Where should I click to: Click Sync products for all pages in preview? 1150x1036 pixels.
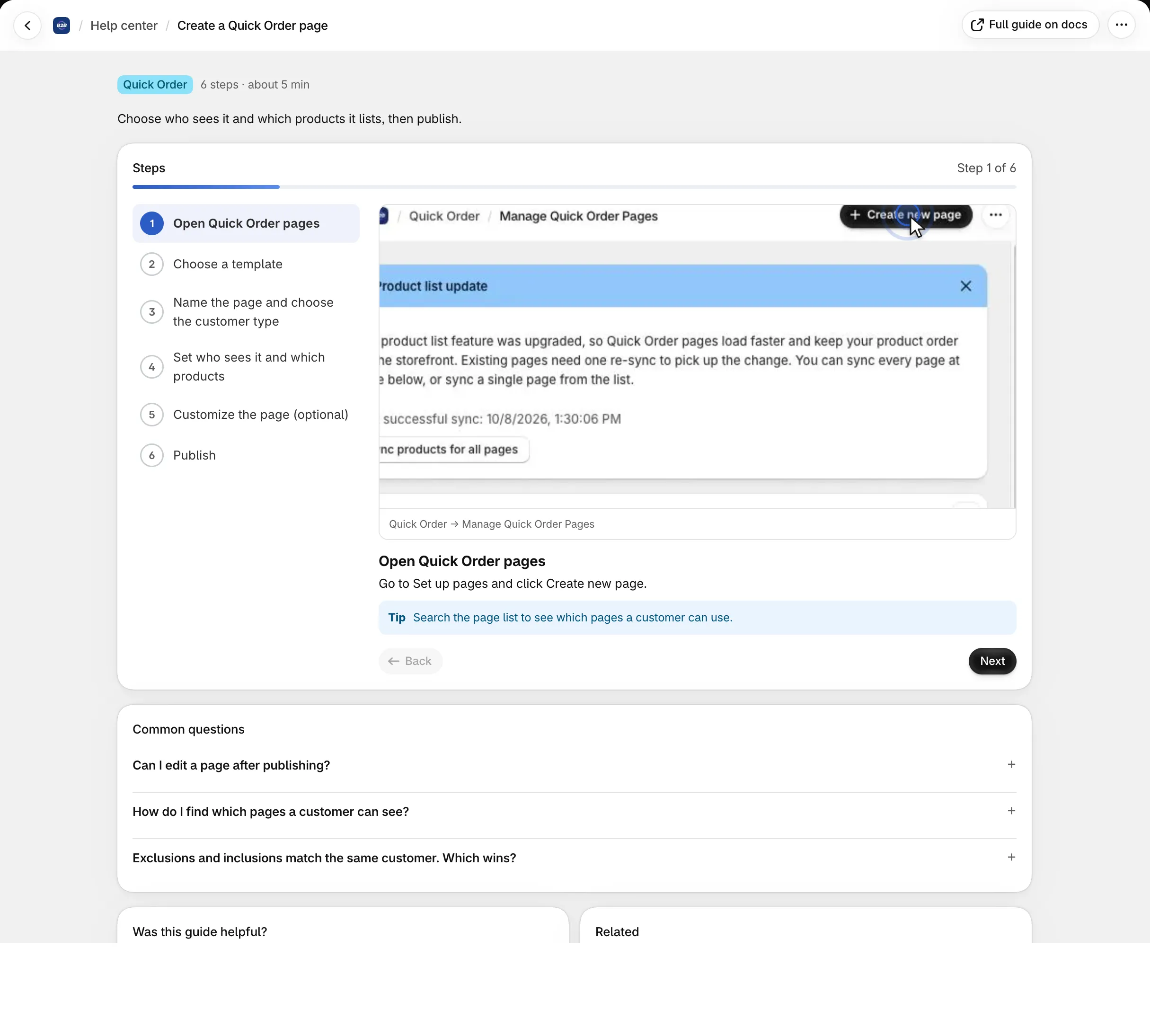pos(454,450)
